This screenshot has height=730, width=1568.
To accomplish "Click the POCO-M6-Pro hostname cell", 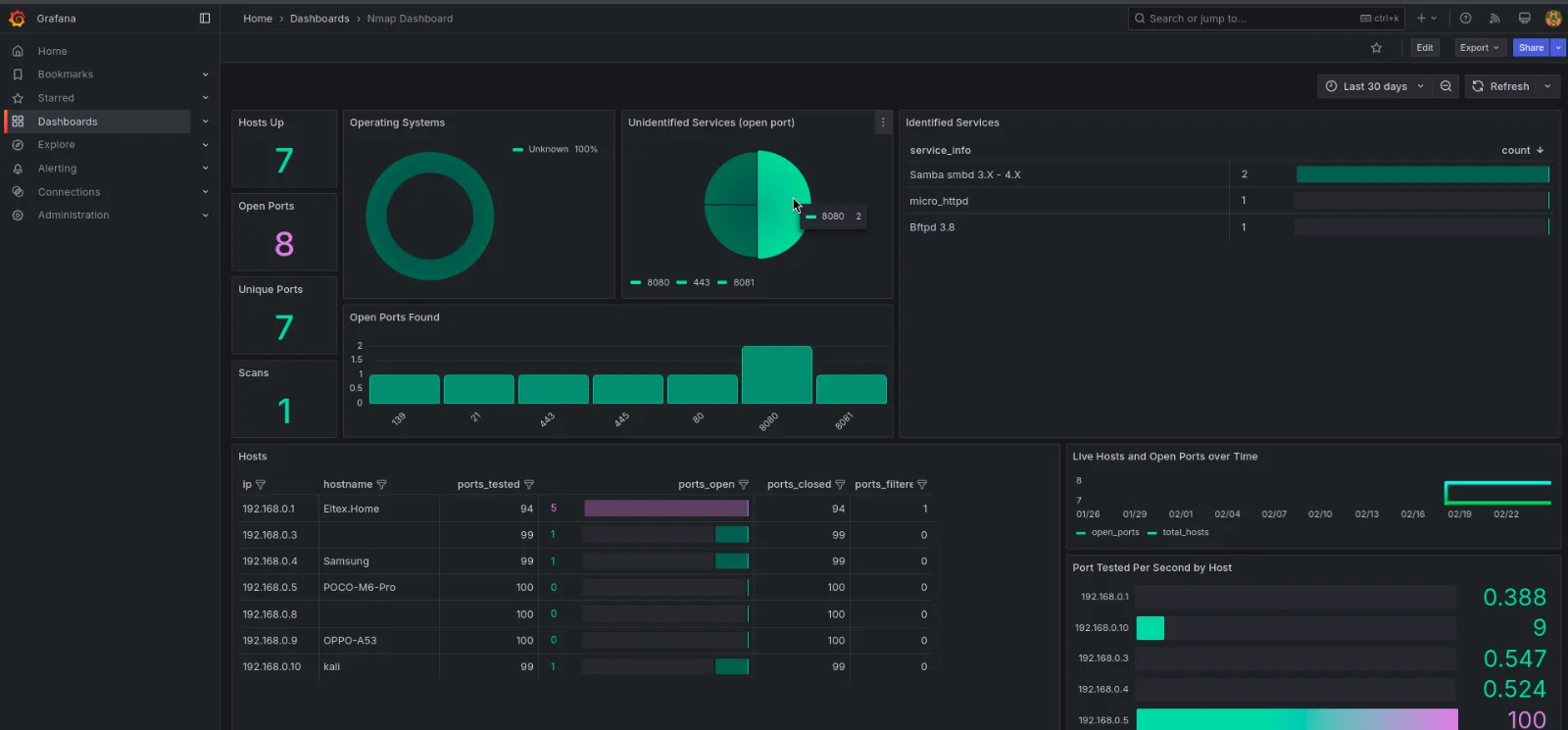I will (379, 587).
